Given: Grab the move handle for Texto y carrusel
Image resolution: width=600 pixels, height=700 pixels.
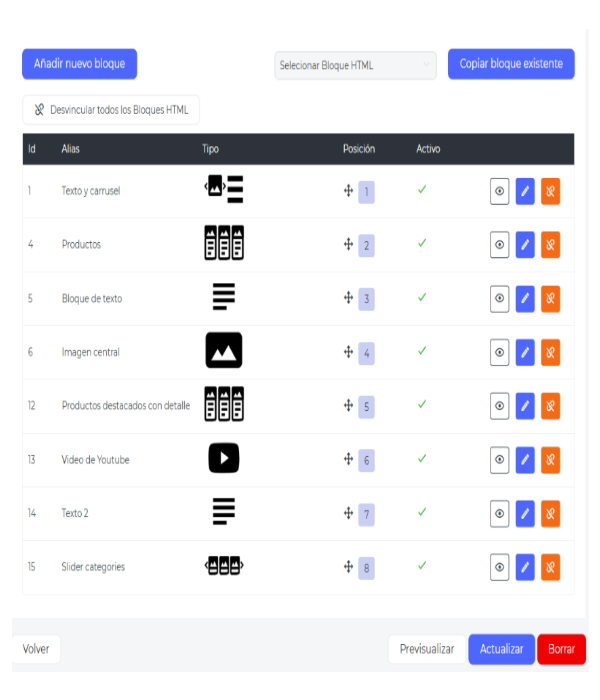Looking at the screenshot, I should (x=348, y=191).
